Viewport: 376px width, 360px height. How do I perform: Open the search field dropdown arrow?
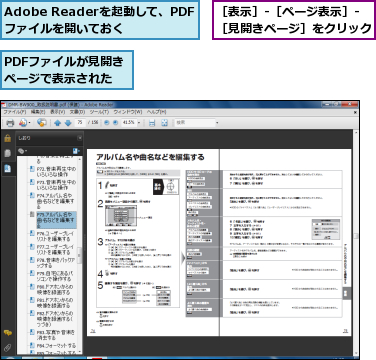pos(217,123)
